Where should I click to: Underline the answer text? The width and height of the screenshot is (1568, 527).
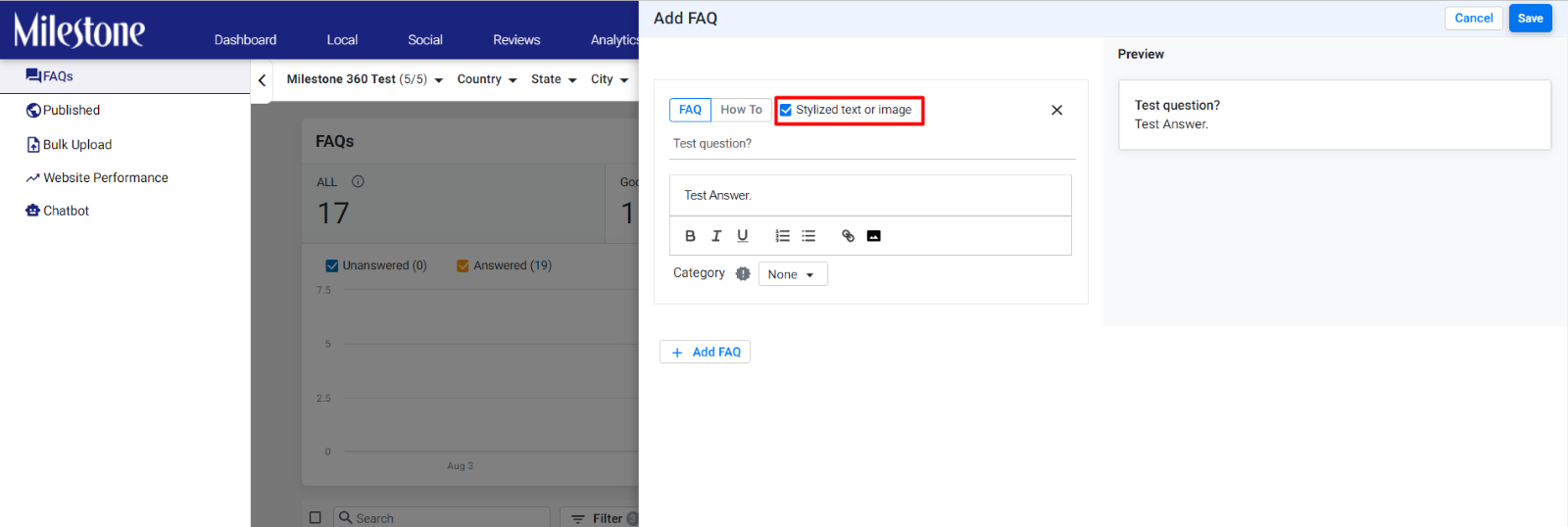743,236
